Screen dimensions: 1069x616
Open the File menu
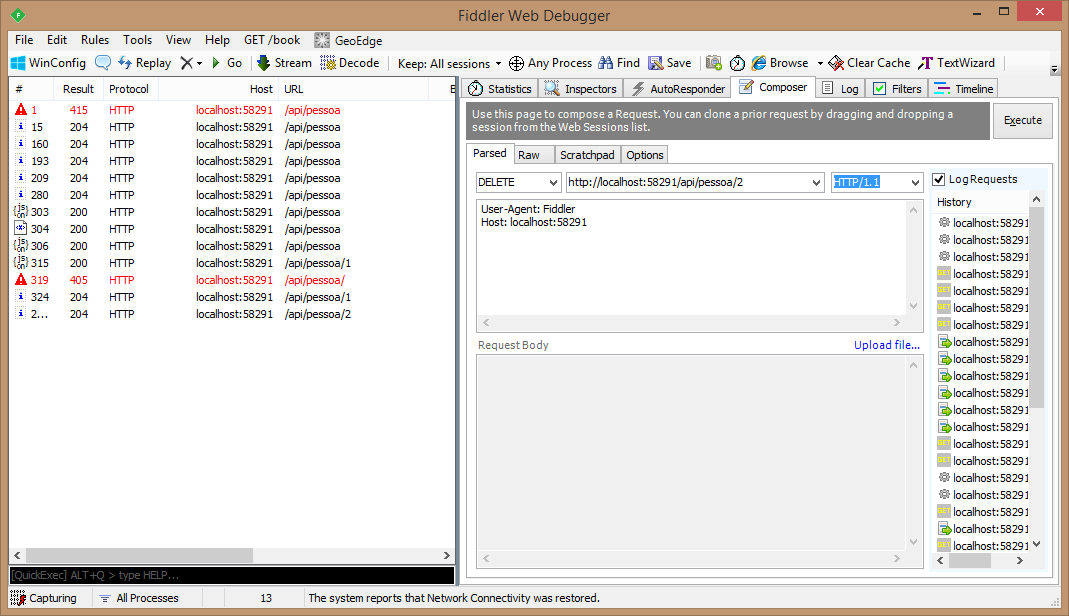24,40
